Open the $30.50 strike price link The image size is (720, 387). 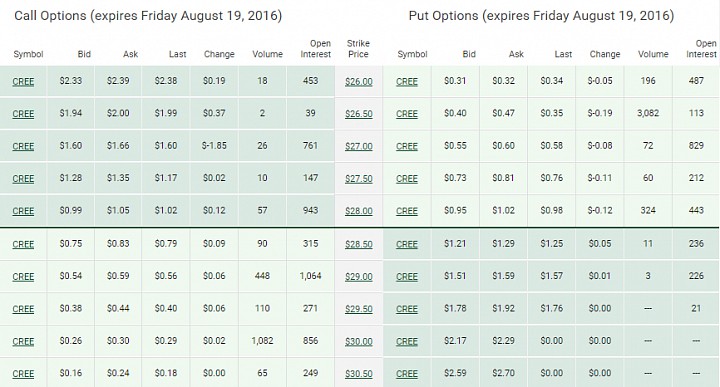pyautogui.click(x=359, y=374)
